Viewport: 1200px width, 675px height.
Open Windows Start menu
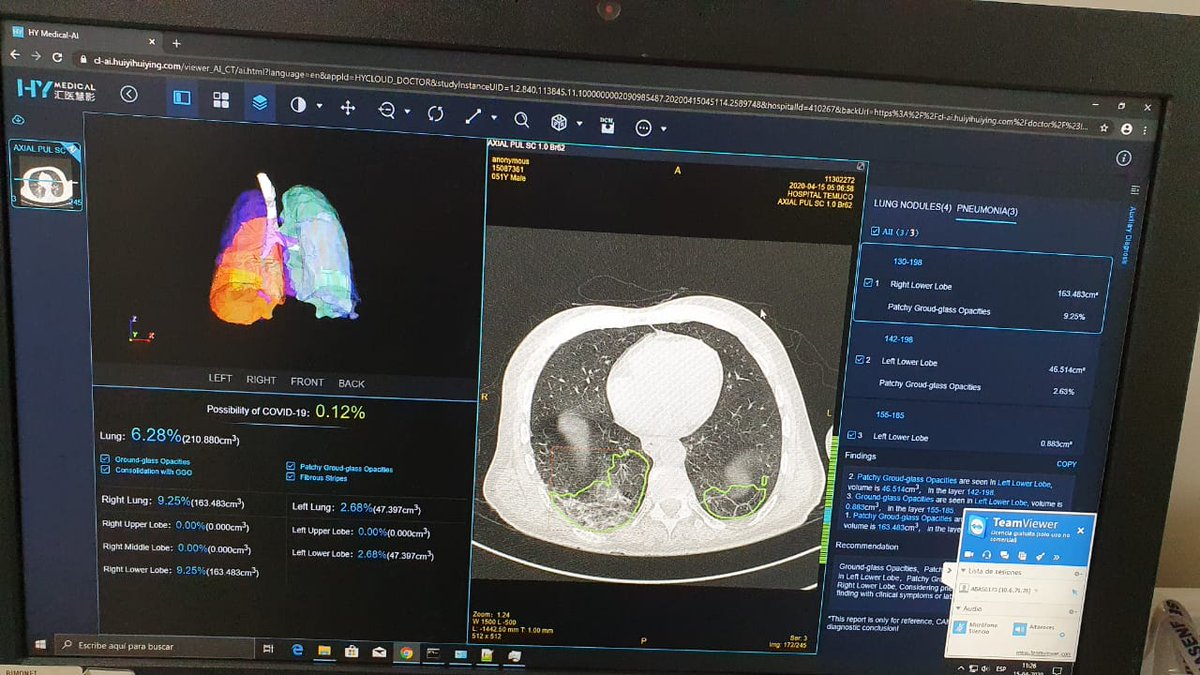[42, 645]
